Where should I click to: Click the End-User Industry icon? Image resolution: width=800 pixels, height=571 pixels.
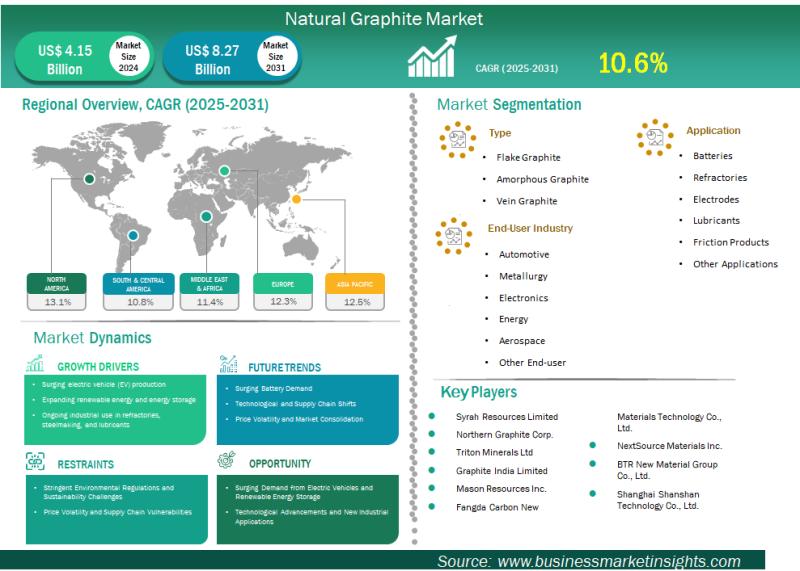click(454, 235)
